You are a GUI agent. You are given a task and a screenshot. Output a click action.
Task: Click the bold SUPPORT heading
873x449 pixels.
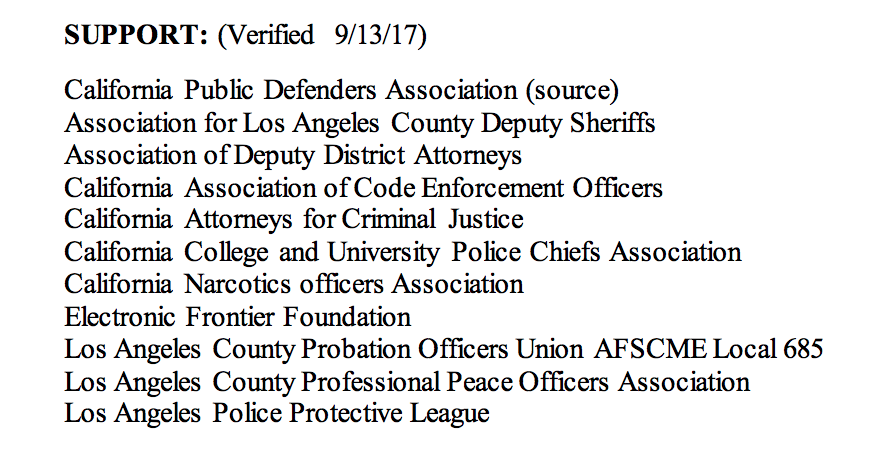pyautogui.click(x=135, y=36)
